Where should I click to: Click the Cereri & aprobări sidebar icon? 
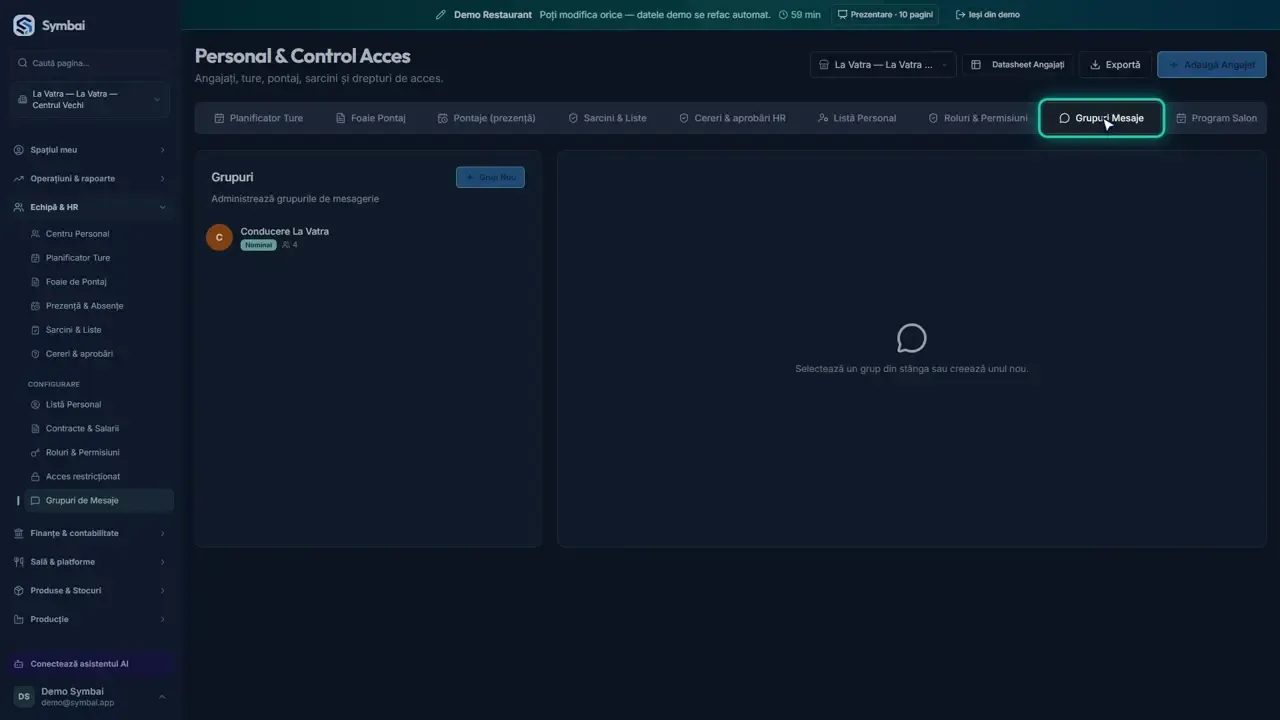point(36,354)
